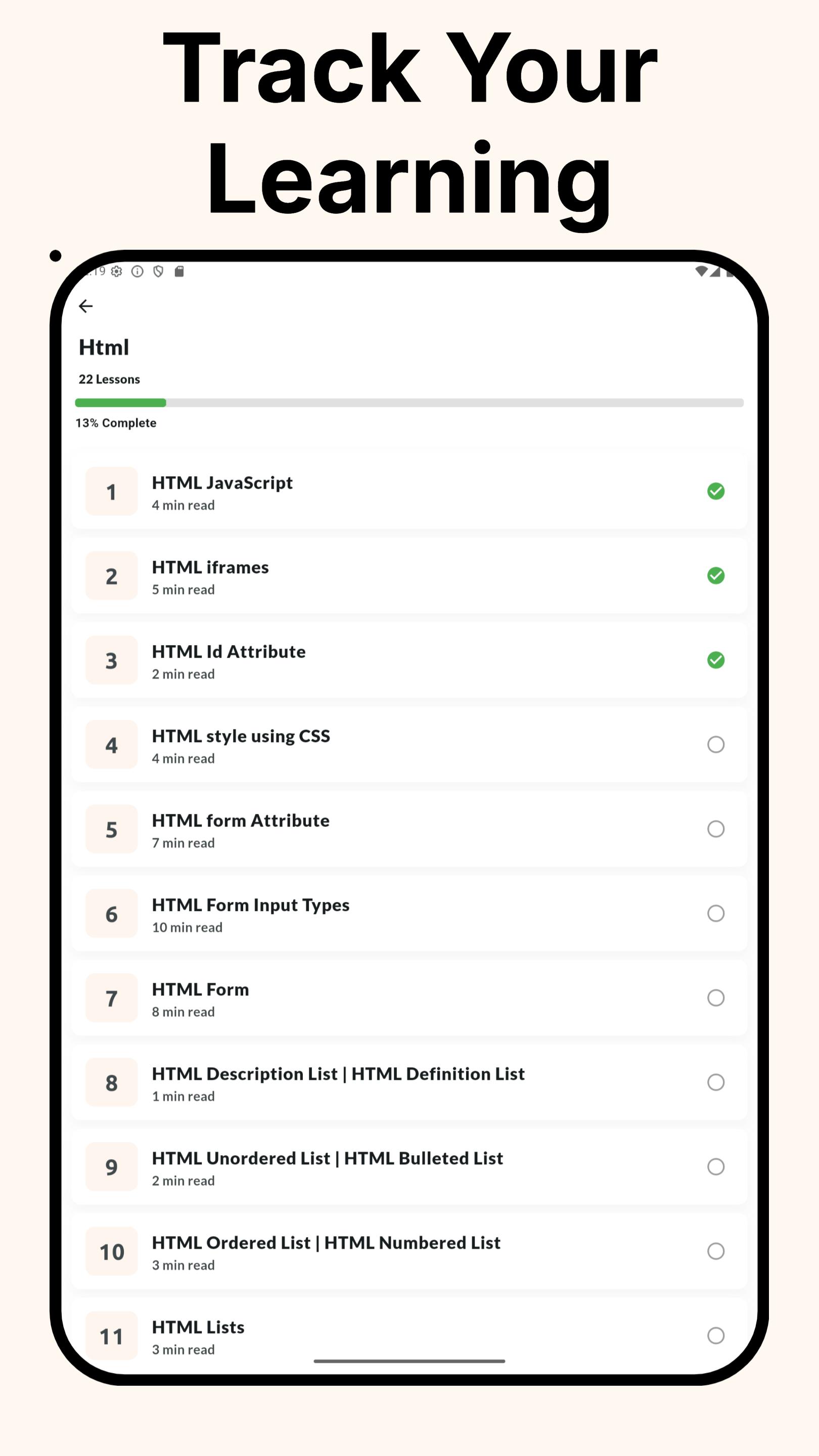Image resolution: width=819 pixels, height=1456 pixels.
Task: Open HTML Description List lesson
Action: pyautogui.click(x=338, y=1074)
